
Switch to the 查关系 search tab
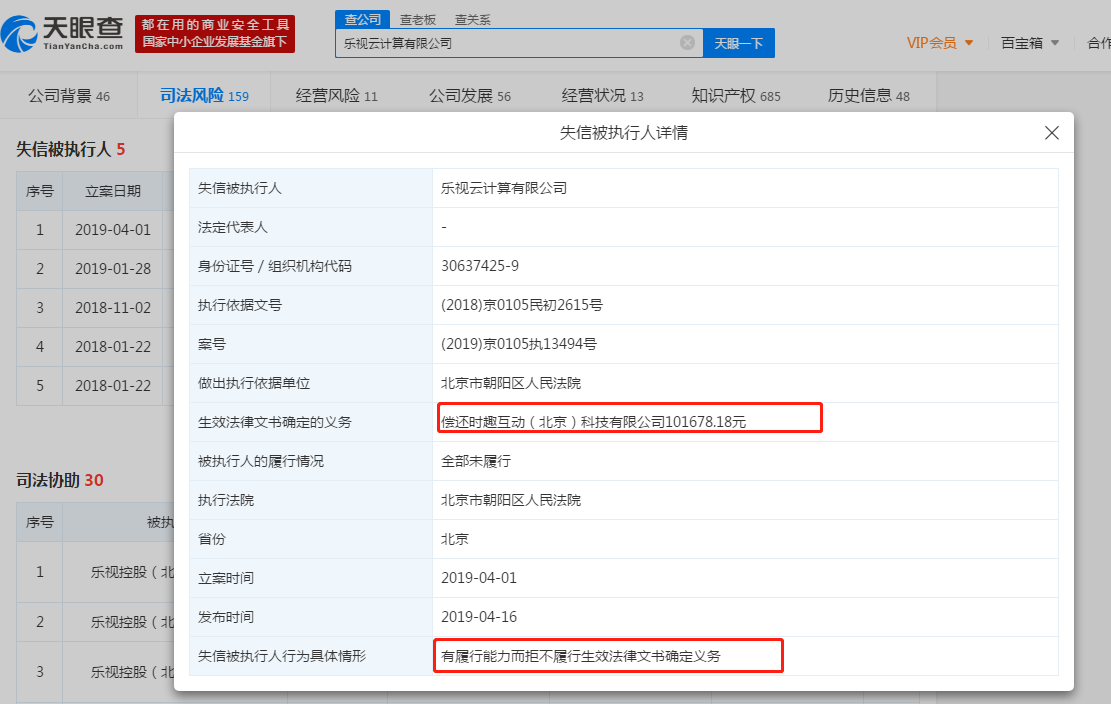[x=473, y=20]
